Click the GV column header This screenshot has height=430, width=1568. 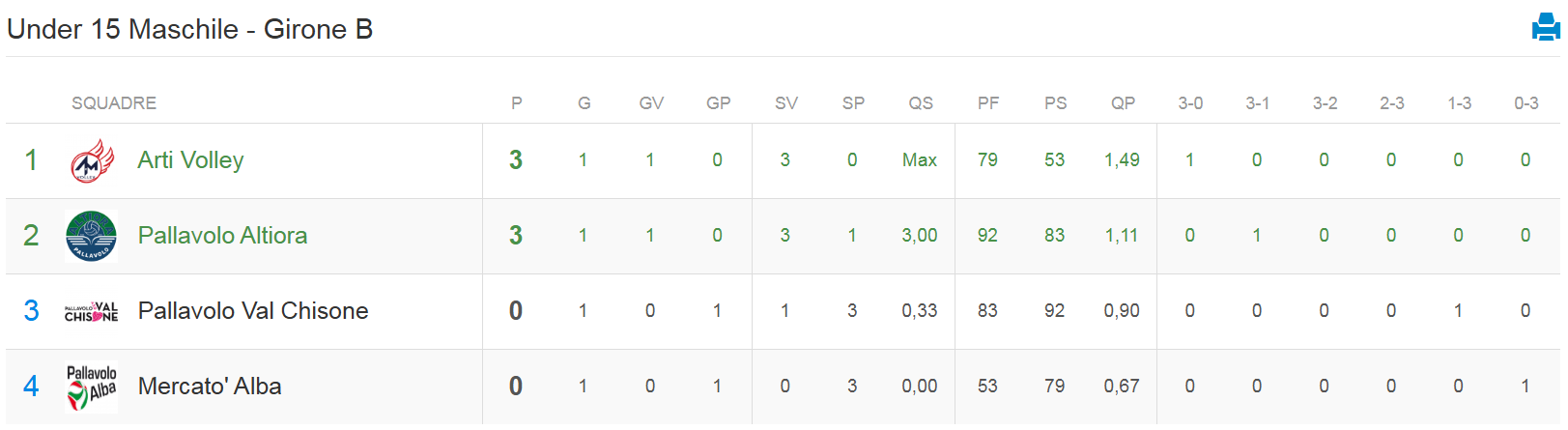[x=651, y=103]
